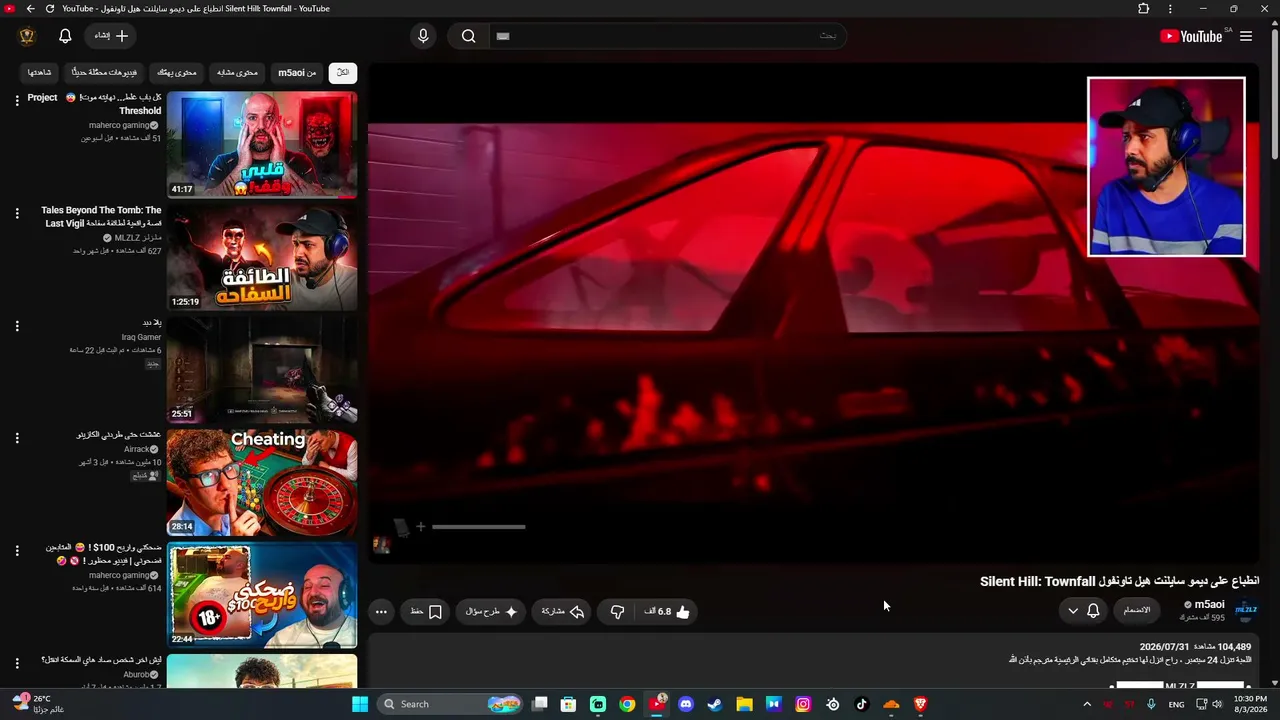Click the 'طرح سؤال' ask button
Screen dimensions: 1280x720
(492, 611)
